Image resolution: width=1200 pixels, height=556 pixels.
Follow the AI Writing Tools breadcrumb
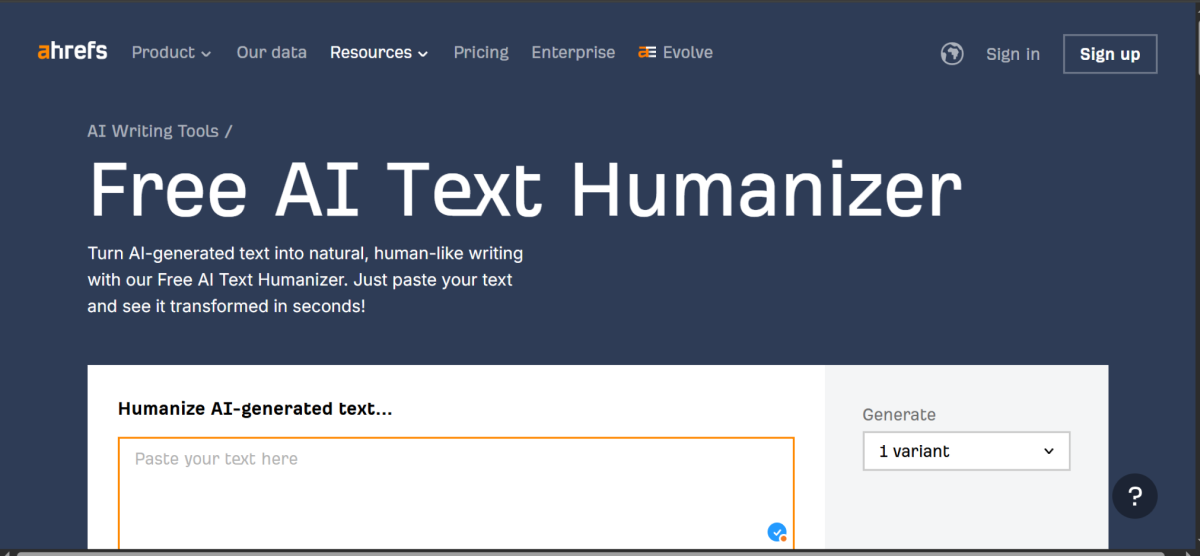pos(153,131)
